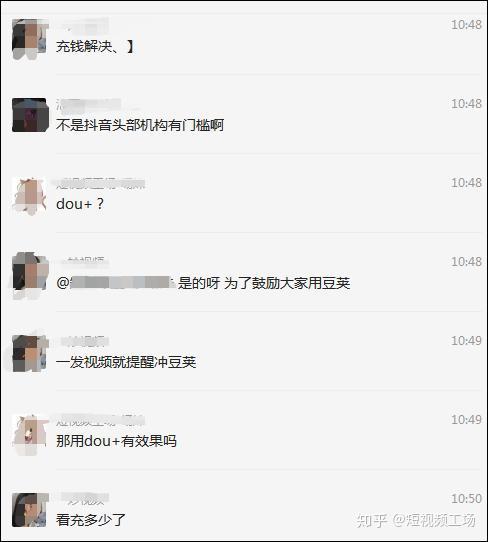The height and width of the screenshot is (542, 488).
Task: Select the message 充钱解决、】
Action: (95, 46)
